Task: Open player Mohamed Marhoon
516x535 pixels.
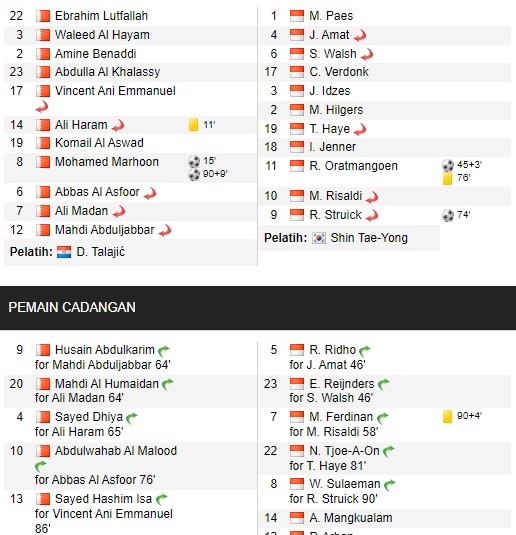Action: click(107, 162)
